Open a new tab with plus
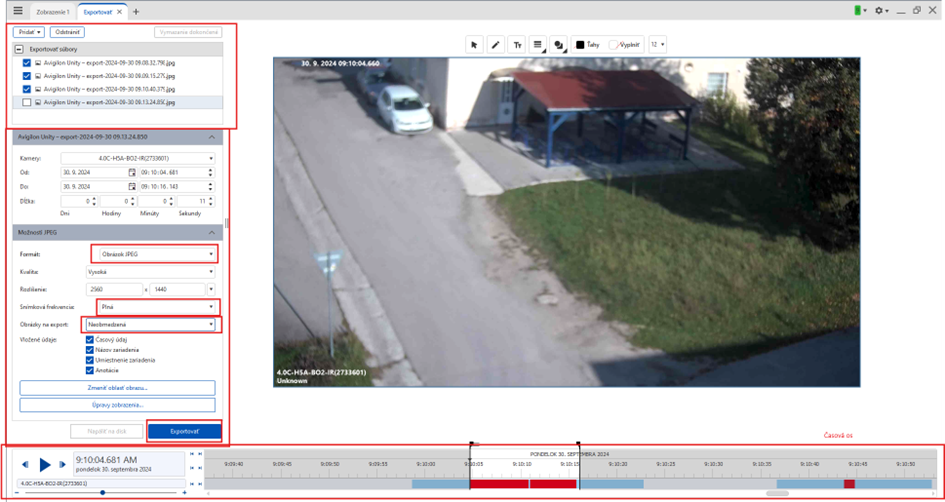Screen dimensions: 945x502 click(136, 12)
